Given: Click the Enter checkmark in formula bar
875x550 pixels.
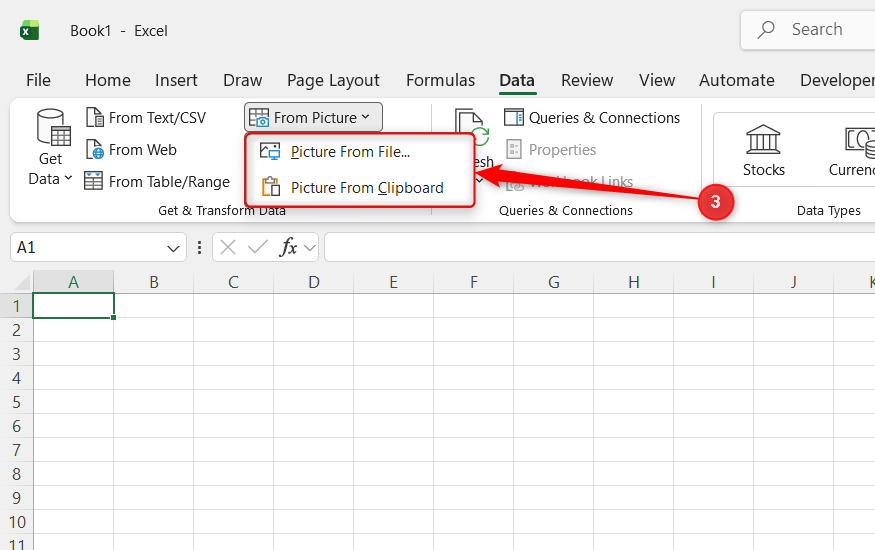Looking at the screenshot, I should click(x=257, y=247).
